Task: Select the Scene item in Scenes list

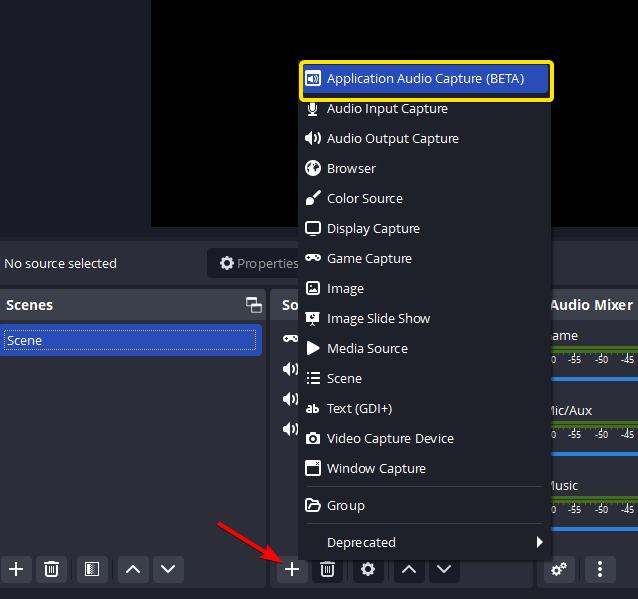Action: point(130,341)
